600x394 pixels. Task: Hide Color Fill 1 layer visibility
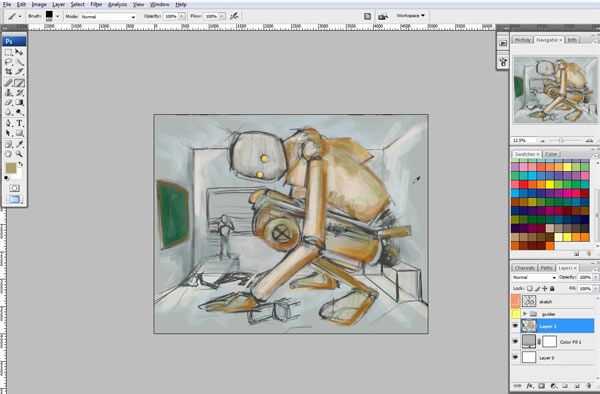coord(515,342)
